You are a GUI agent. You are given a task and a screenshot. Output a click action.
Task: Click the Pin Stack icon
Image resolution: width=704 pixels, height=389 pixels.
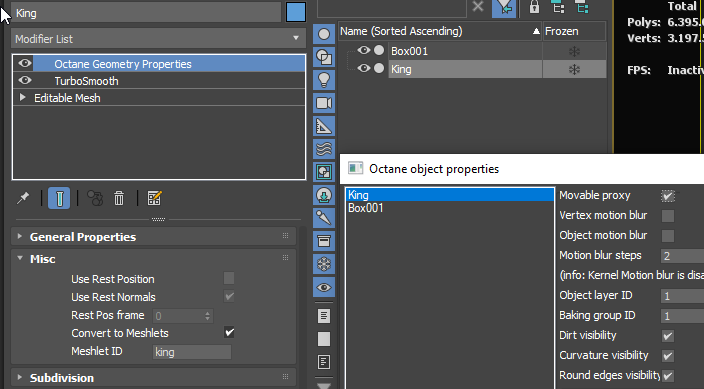click(x=23, y=198)
